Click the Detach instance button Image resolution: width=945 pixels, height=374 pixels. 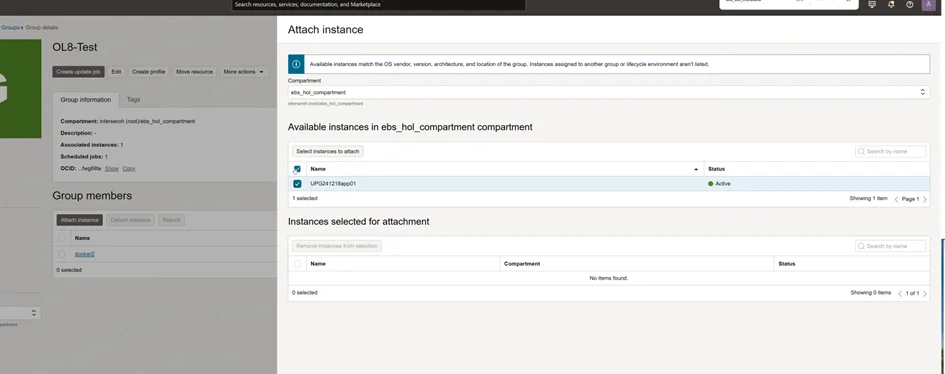pos(130,220)
